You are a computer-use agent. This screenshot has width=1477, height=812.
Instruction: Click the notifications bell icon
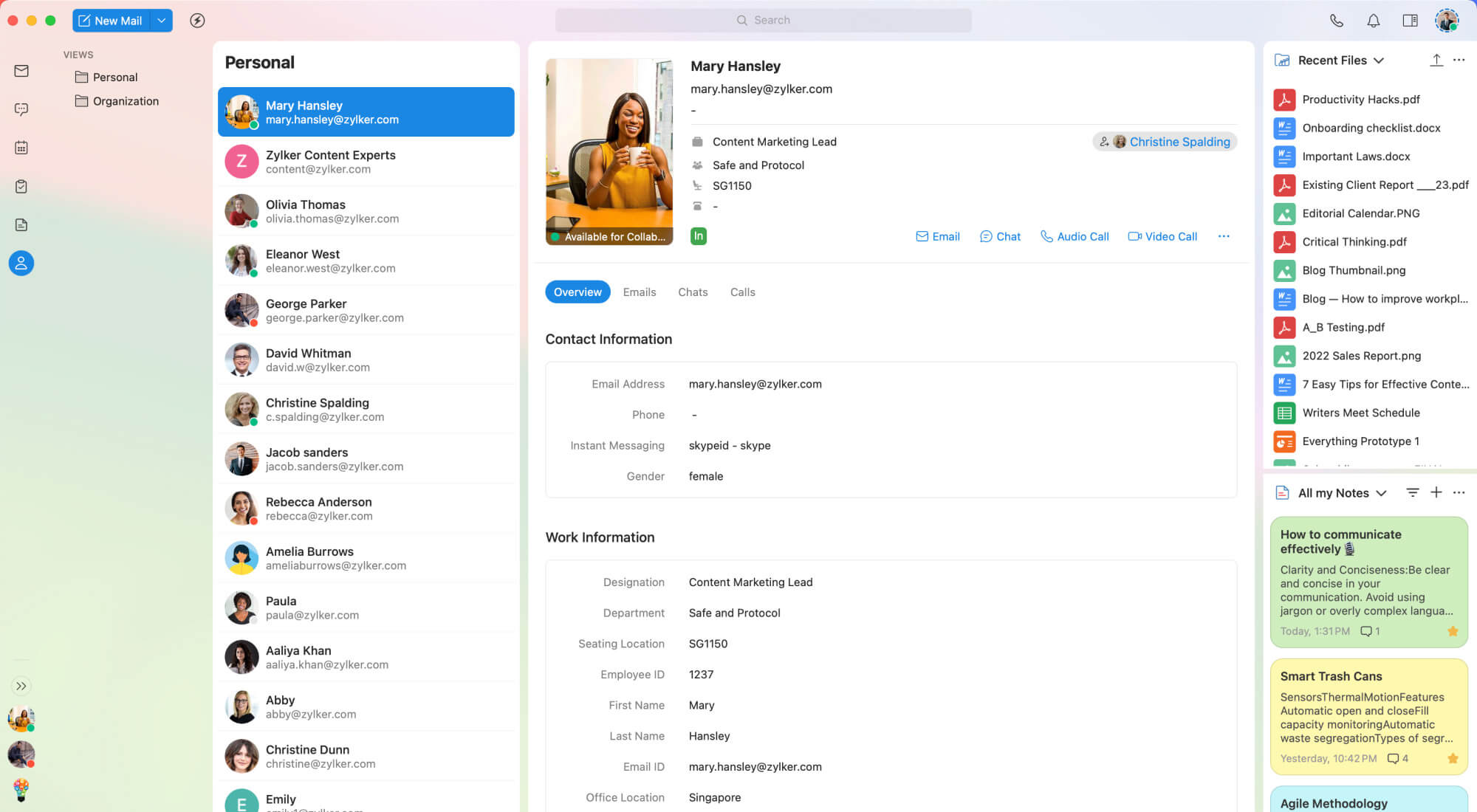pos(1373,21)
